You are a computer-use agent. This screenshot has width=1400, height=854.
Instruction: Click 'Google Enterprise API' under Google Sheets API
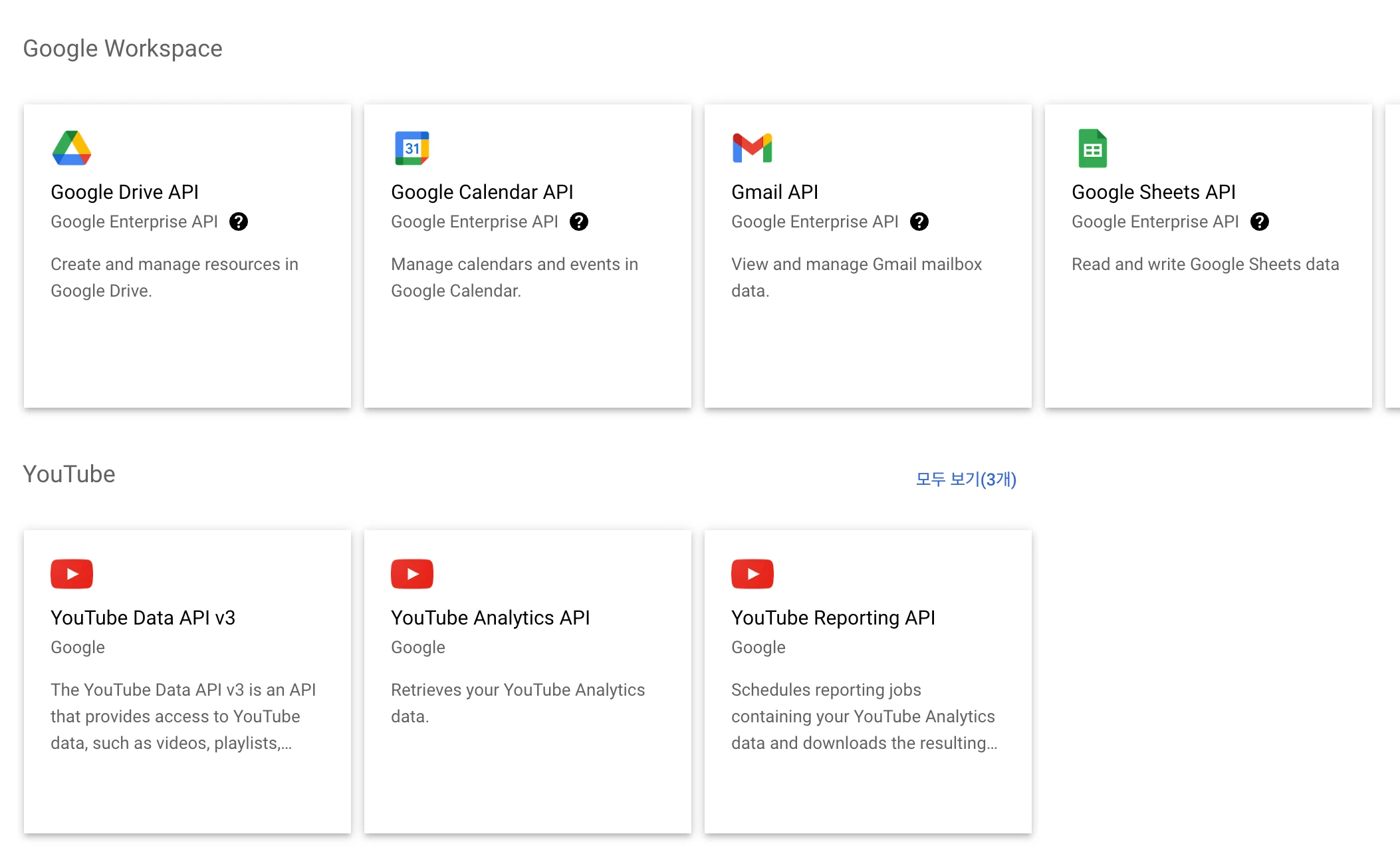(1155, 221)
